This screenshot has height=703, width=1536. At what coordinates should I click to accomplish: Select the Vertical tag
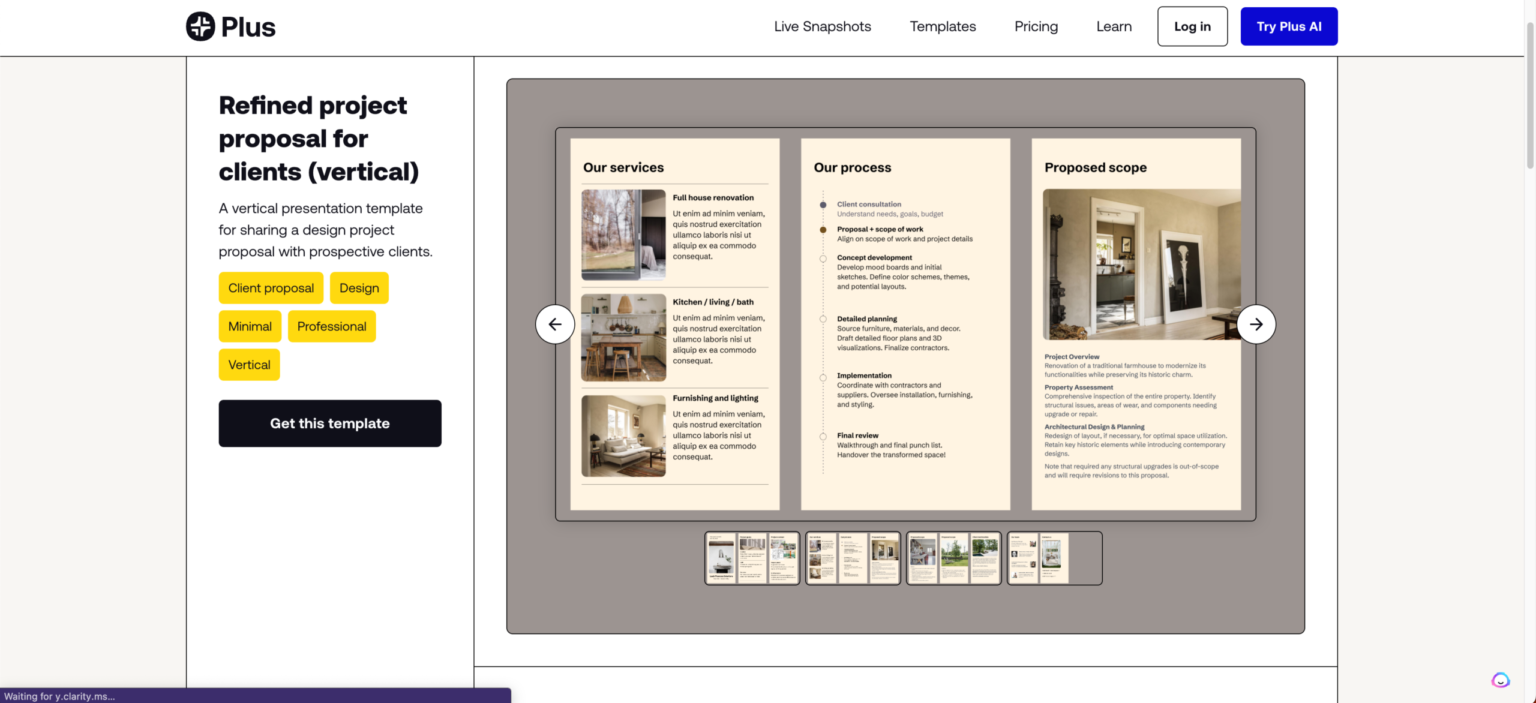249,364
